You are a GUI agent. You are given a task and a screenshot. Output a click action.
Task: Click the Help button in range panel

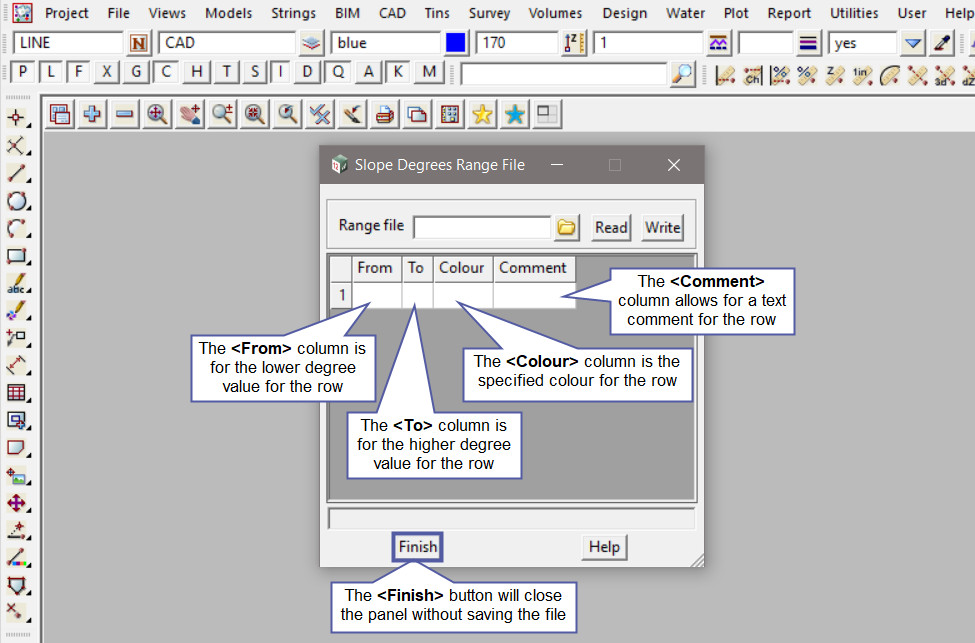604,547
